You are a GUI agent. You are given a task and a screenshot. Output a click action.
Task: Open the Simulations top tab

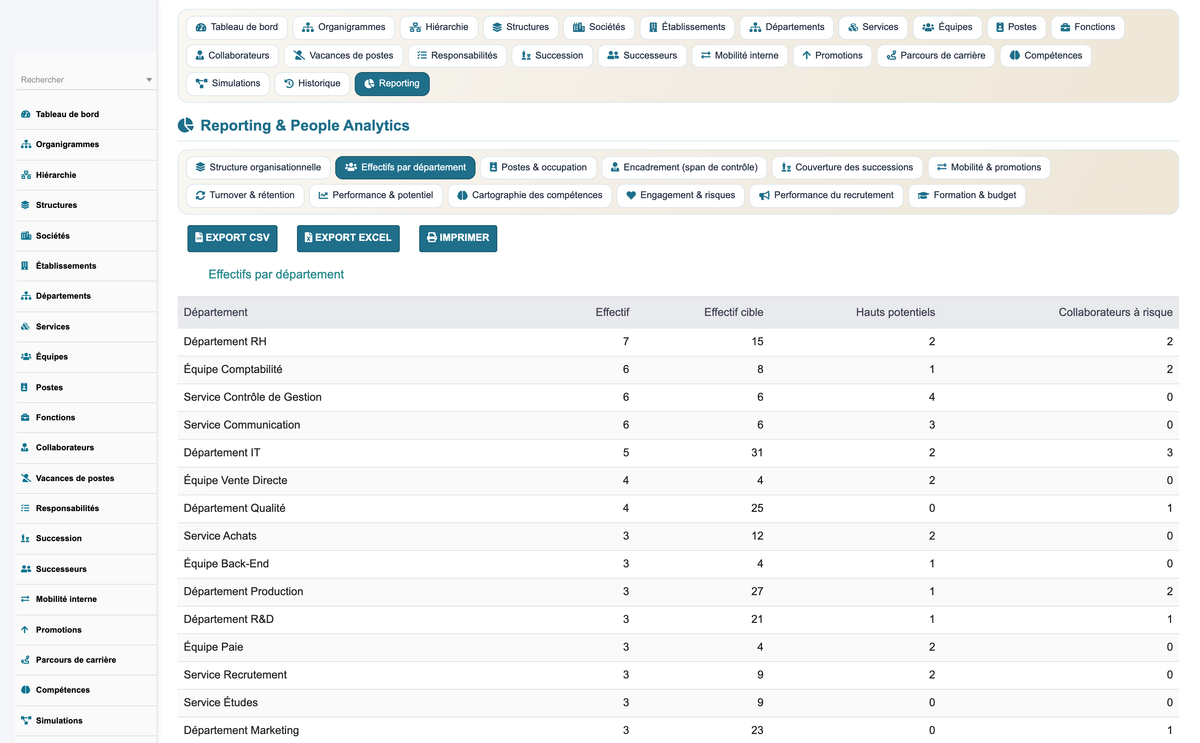228,84
